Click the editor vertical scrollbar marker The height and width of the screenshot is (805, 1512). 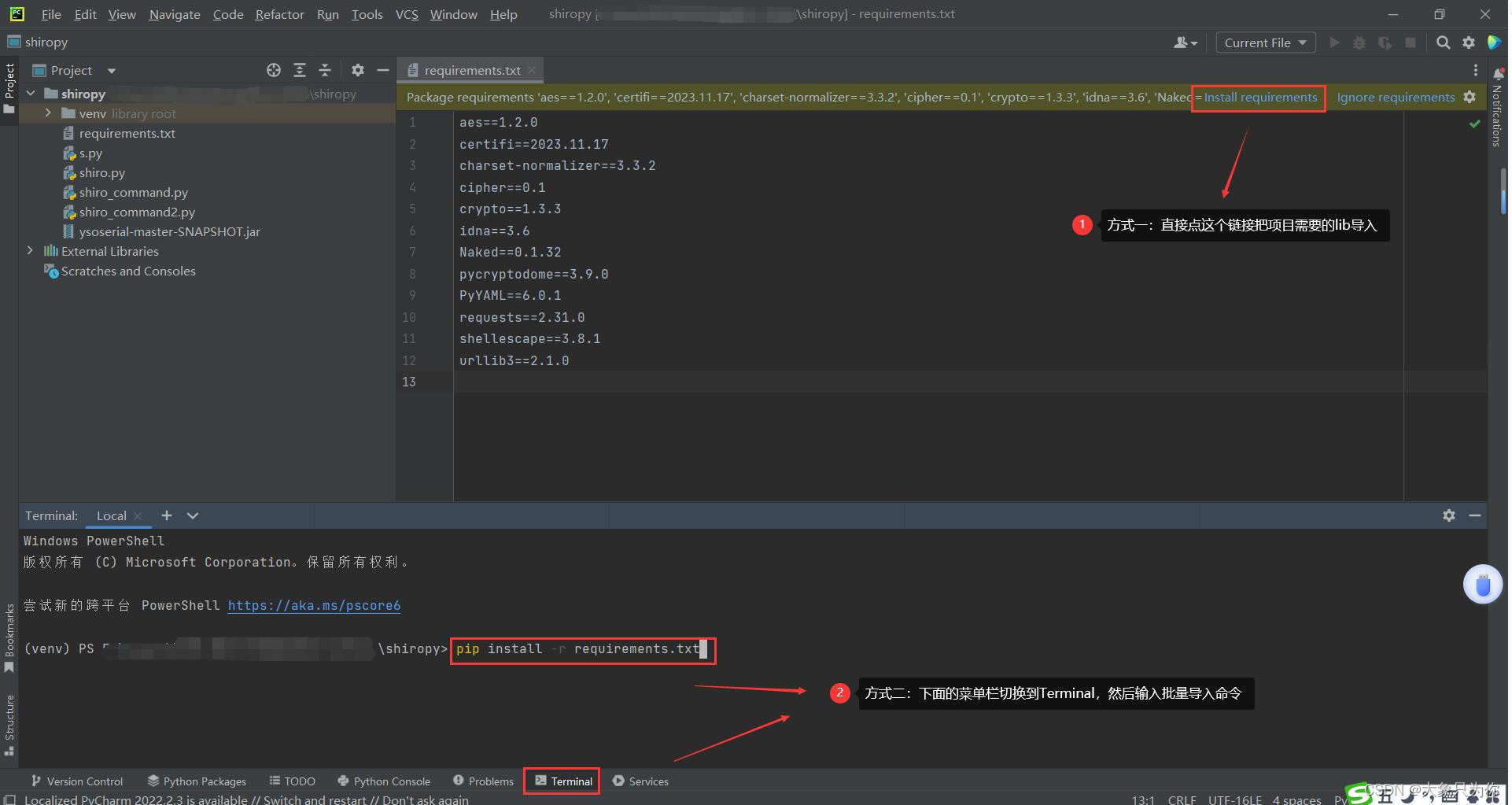pos(1503,190)
